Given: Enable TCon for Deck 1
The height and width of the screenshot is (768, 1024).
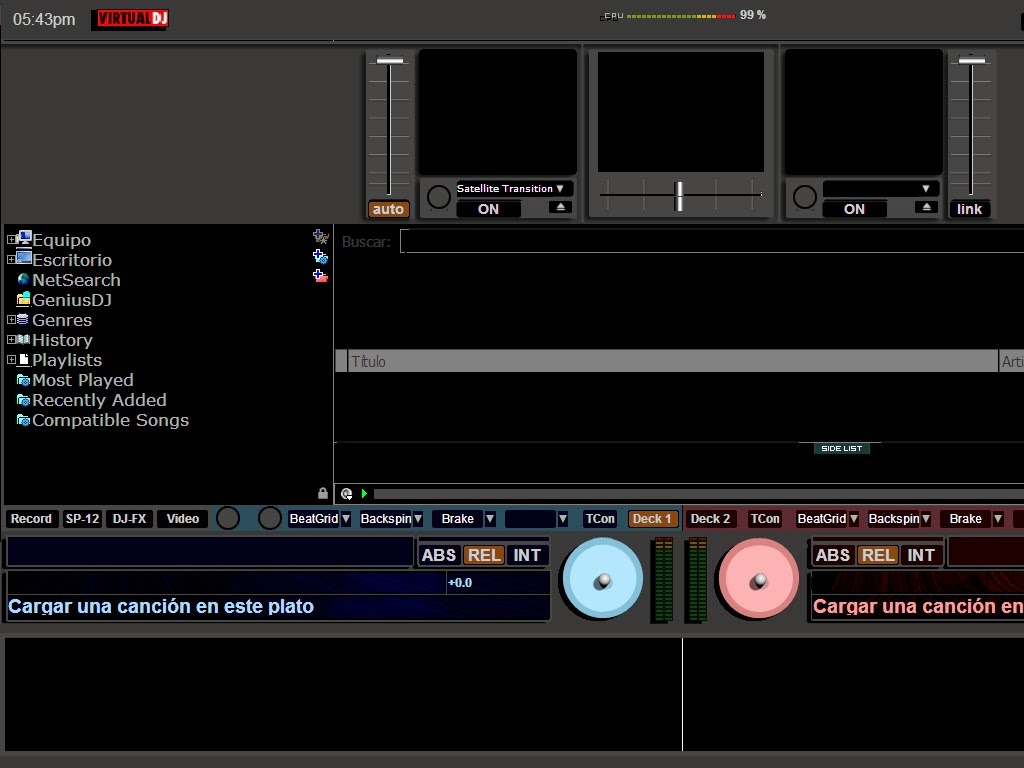Looking at the screenshot, I should 601,519.
